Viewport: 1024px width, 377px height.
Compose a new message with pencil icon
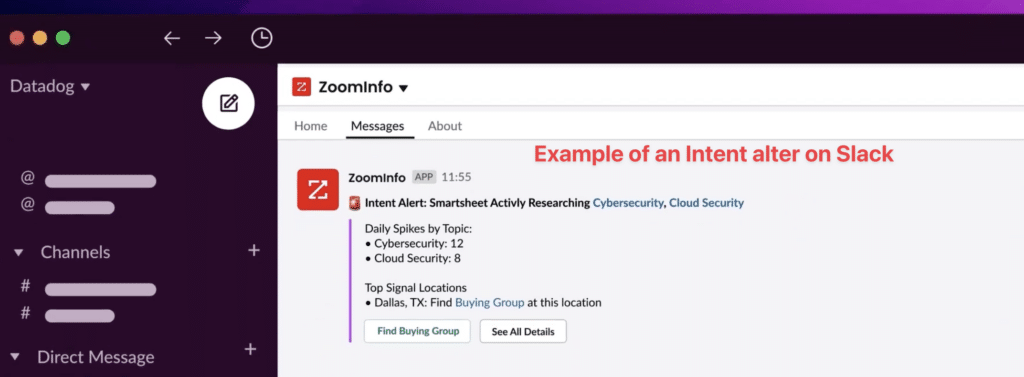click(229, 103)
